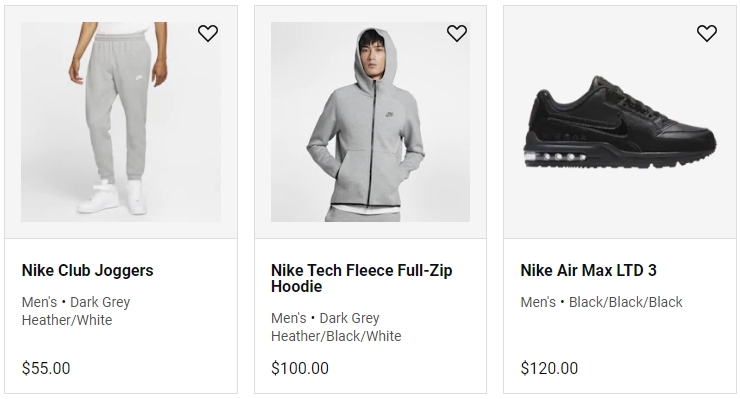Open the Nike Tech Fleece Full-Zip Hoodie link
The height and width of the screenshot is (399, 740).
tap(362, 278)
